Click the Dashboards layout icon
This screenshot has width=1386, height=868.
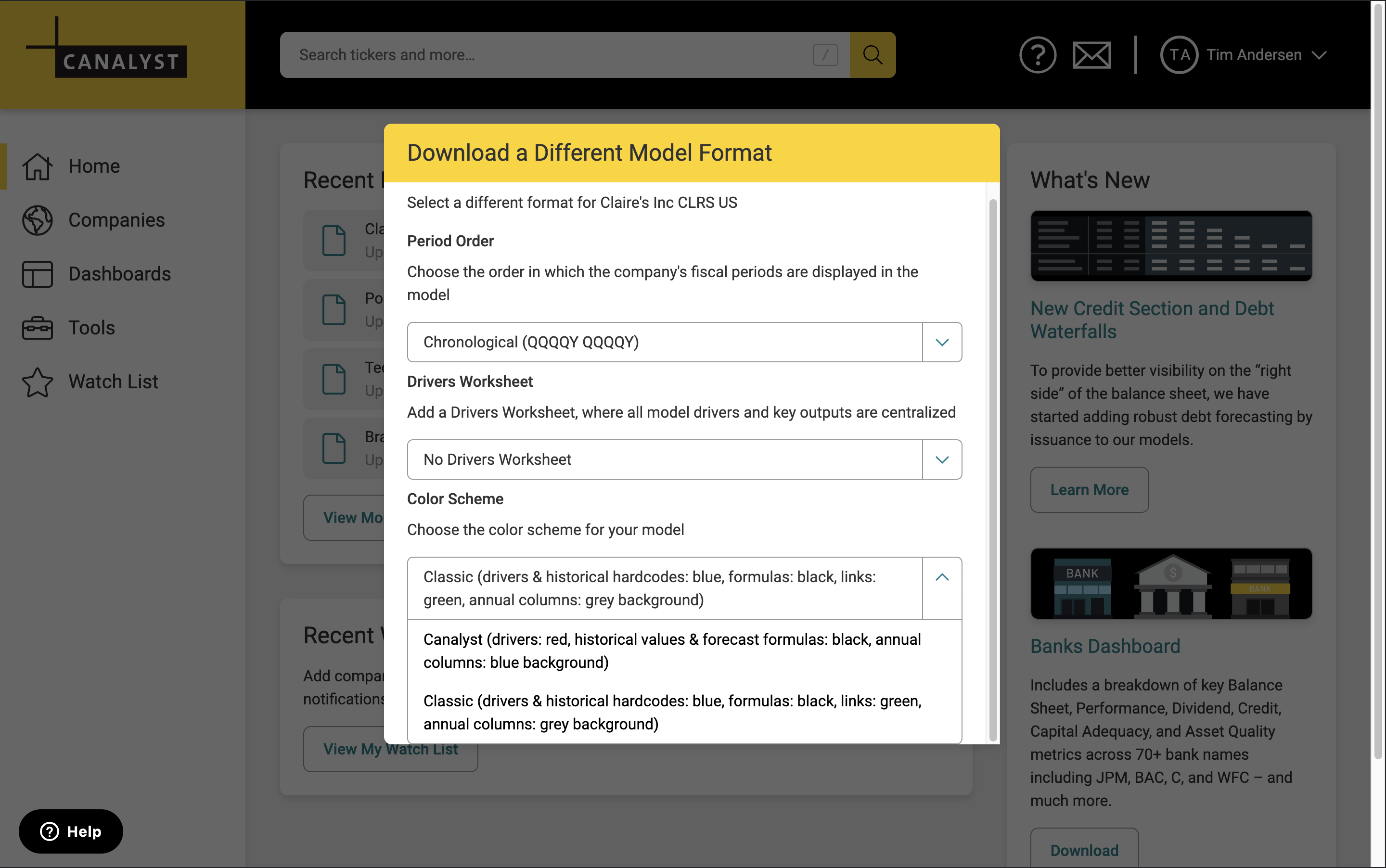click(38, 274)
